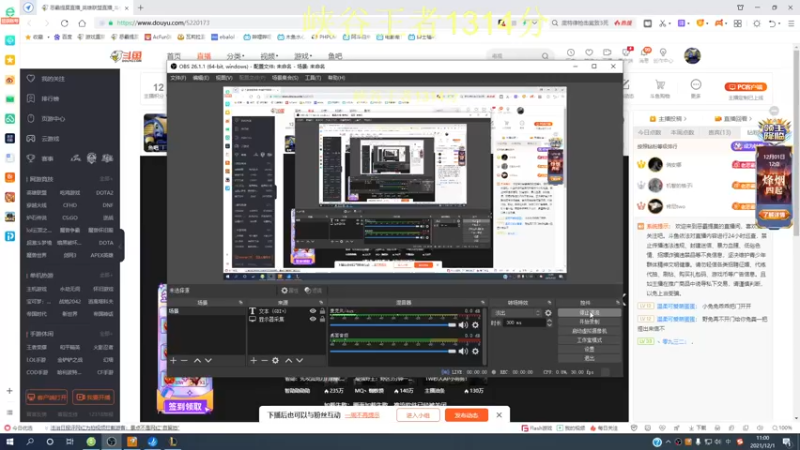This screenshot has height=450, width=800.
Task: Click the orange publish update button
Action: [466, 415]
